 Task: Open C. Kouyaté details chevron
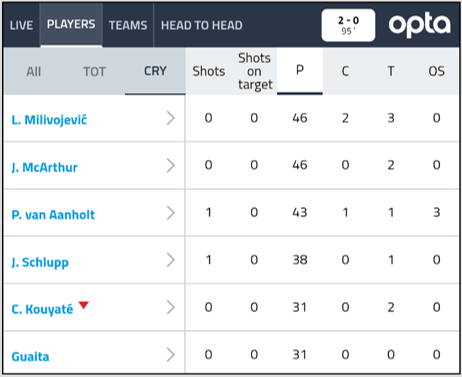tap(171, 307)
